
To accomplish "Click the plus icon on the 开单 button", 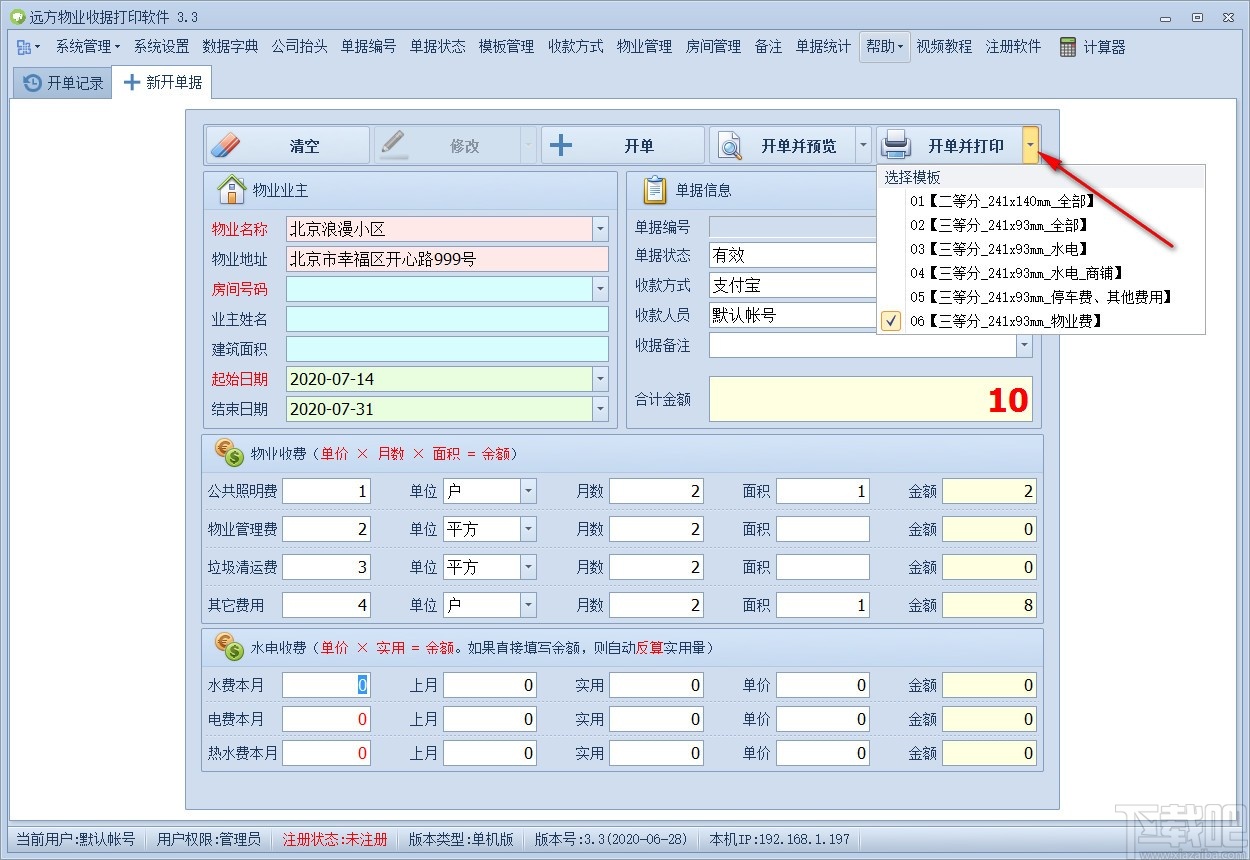I will click(560, 144).
